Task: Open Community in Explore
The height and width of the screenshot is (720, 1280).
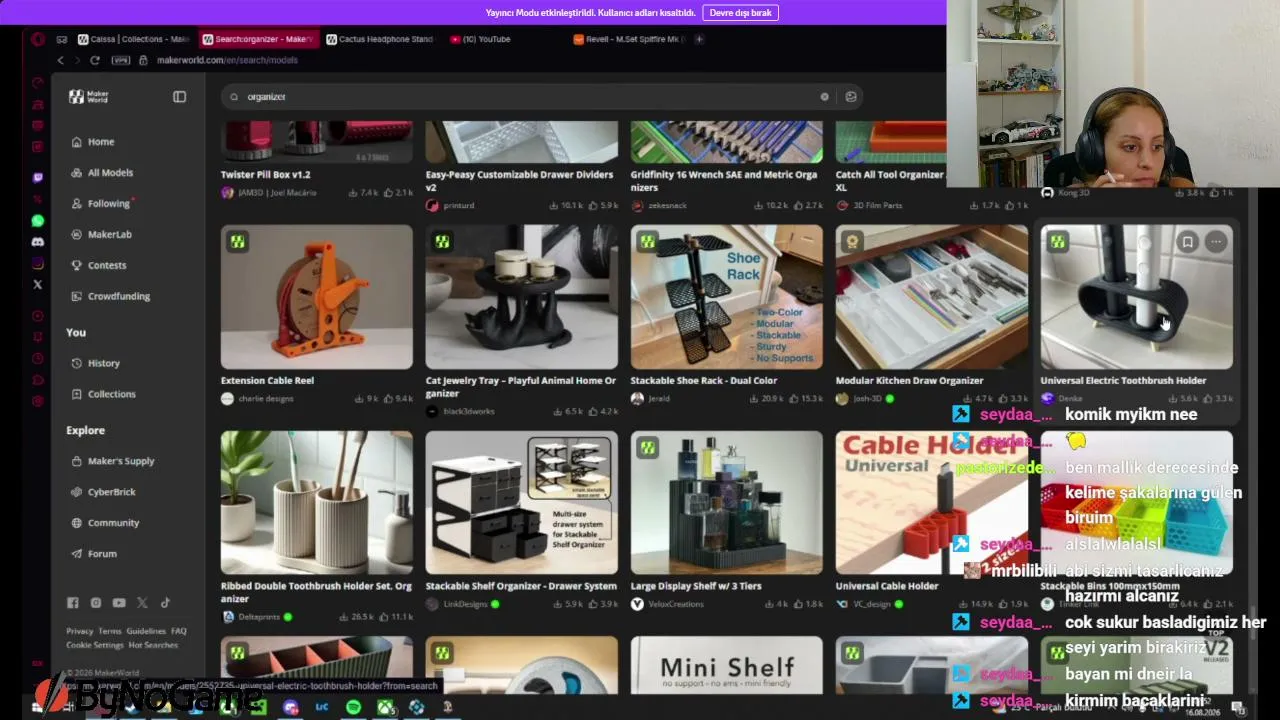Action: coord(106,524)
